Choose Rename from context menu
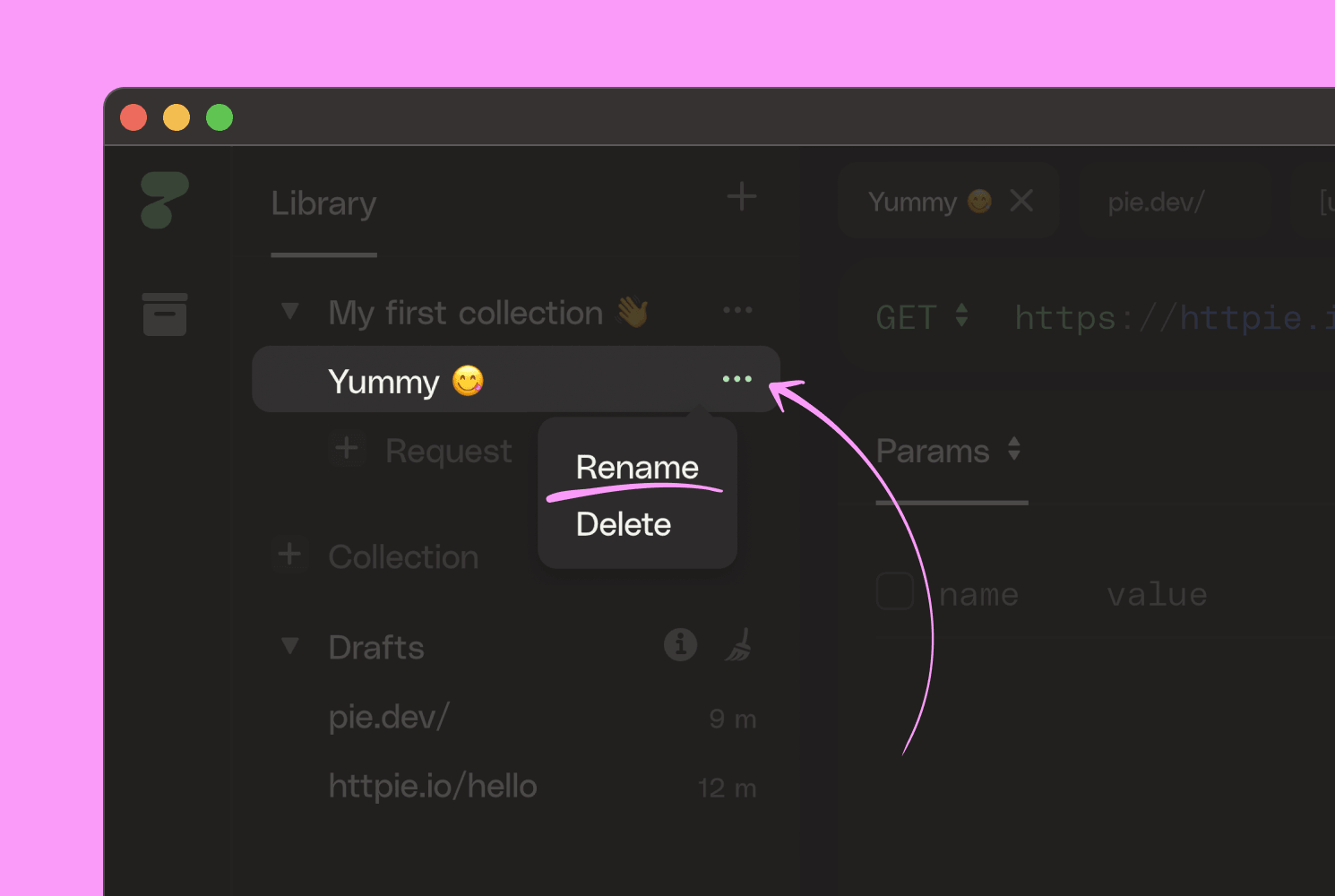The width and height of the screenshot is (1335, 896). point(637,468)
